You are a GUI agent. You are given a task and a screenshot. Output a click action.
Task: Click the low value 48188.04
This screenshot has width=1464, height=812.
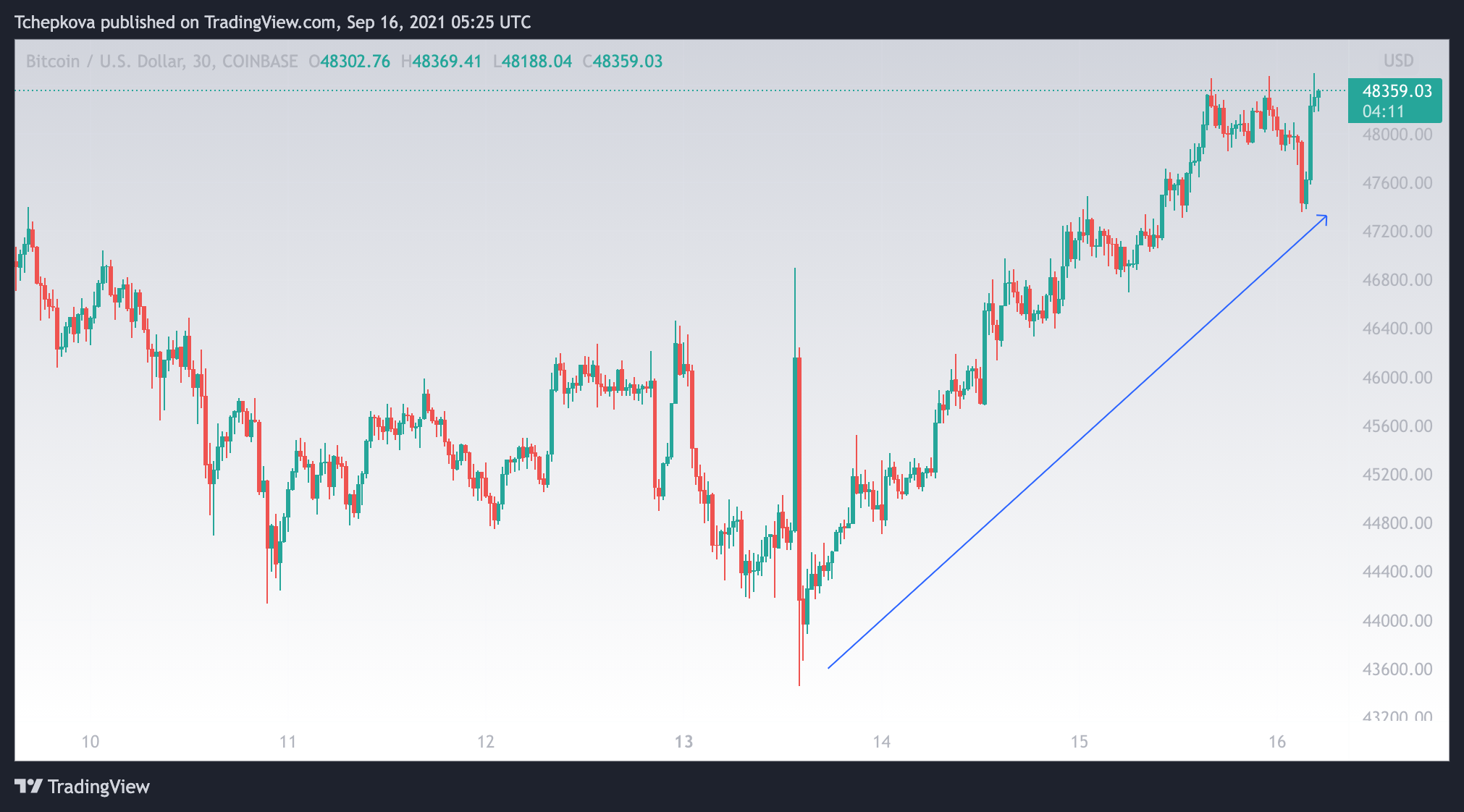click(x=537, y=62)
